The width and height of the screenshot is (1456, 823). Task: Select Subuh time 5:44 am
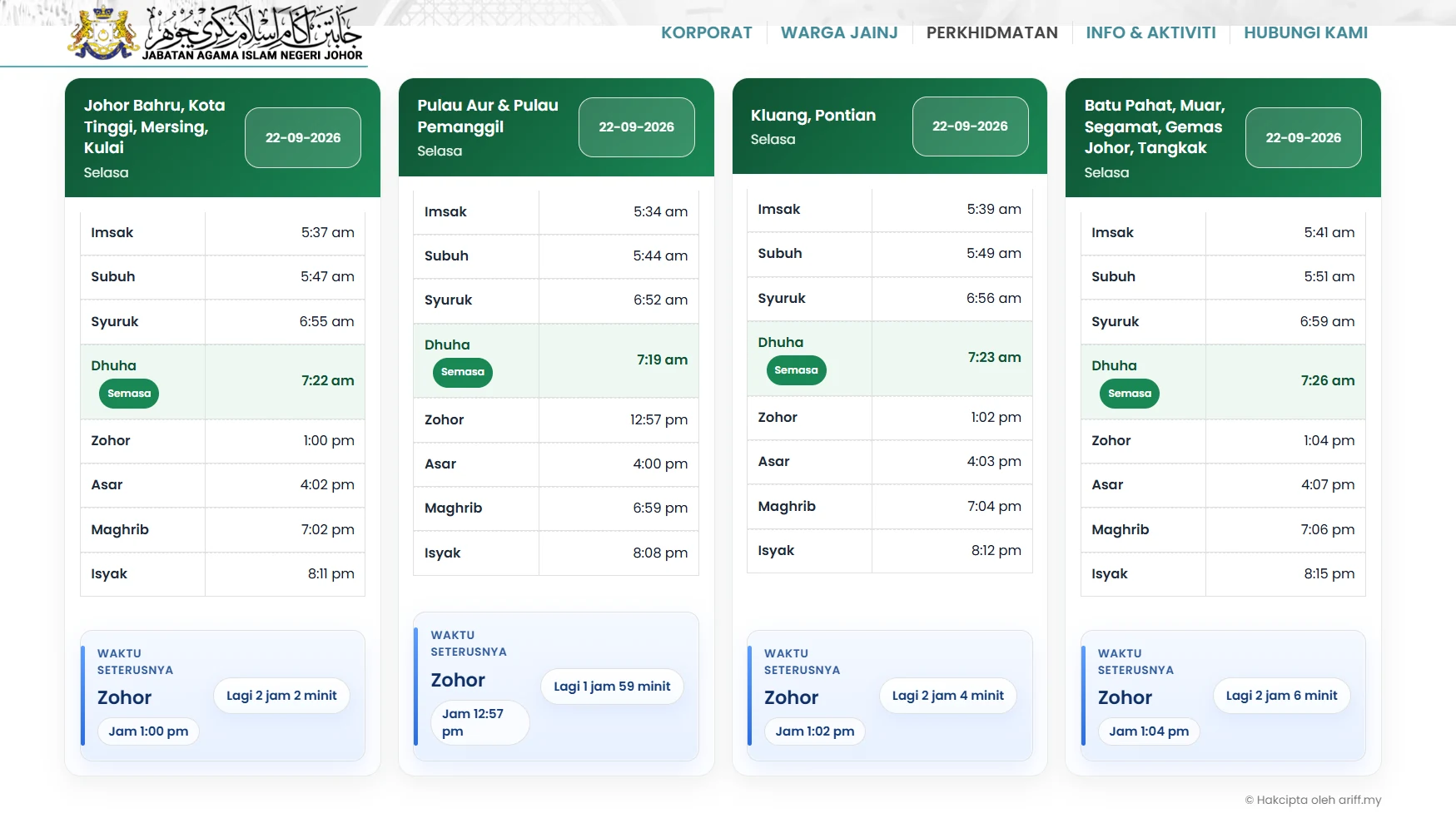(660, 256)
